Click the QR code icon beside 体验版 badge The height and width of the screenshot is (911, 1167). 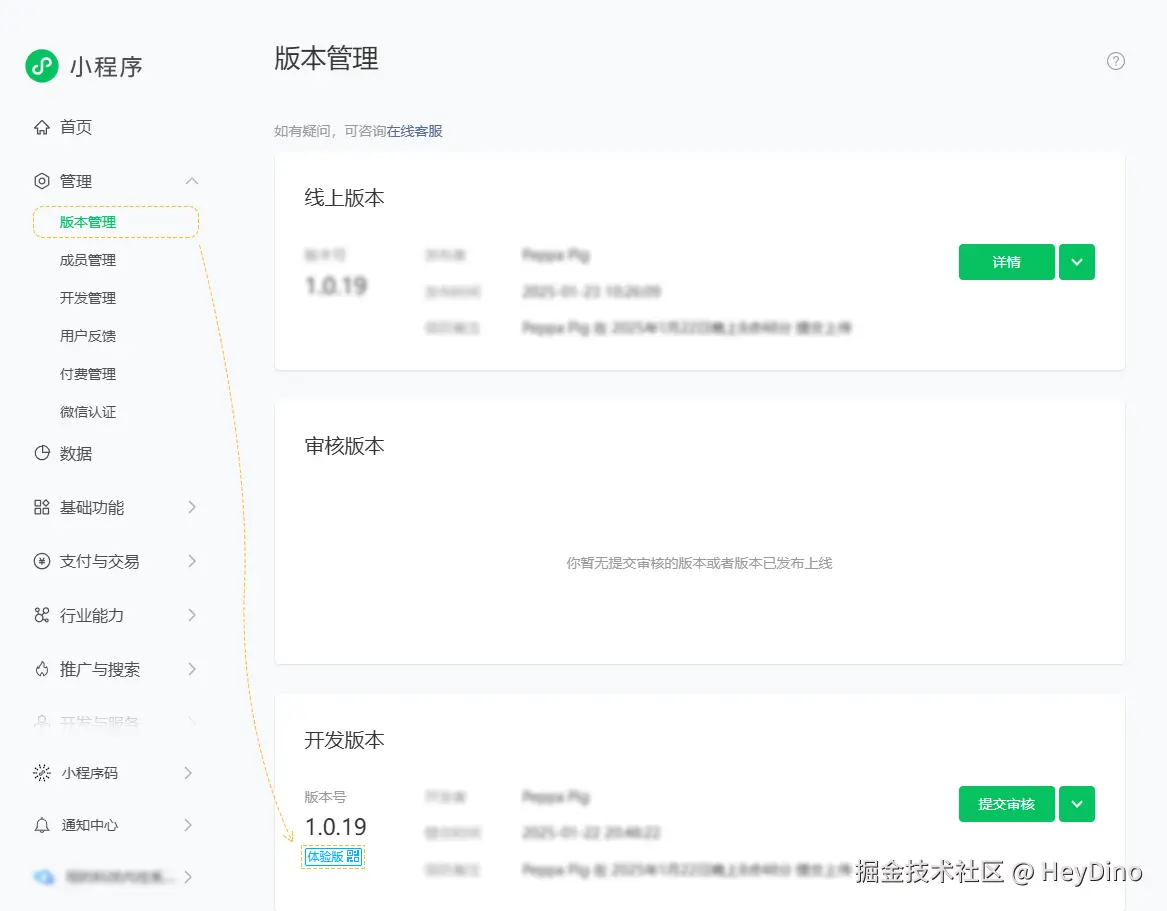click(x=352, y=857)
